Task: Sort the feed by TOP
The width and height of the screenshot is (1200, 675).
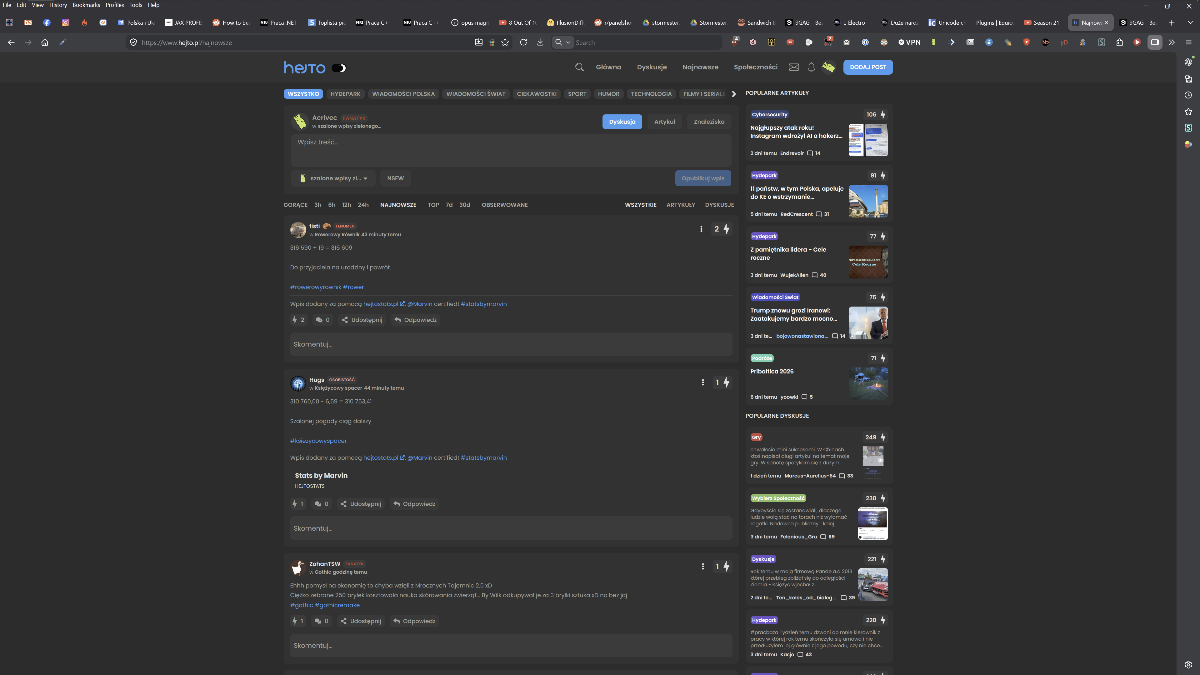Action: (434, 204)
